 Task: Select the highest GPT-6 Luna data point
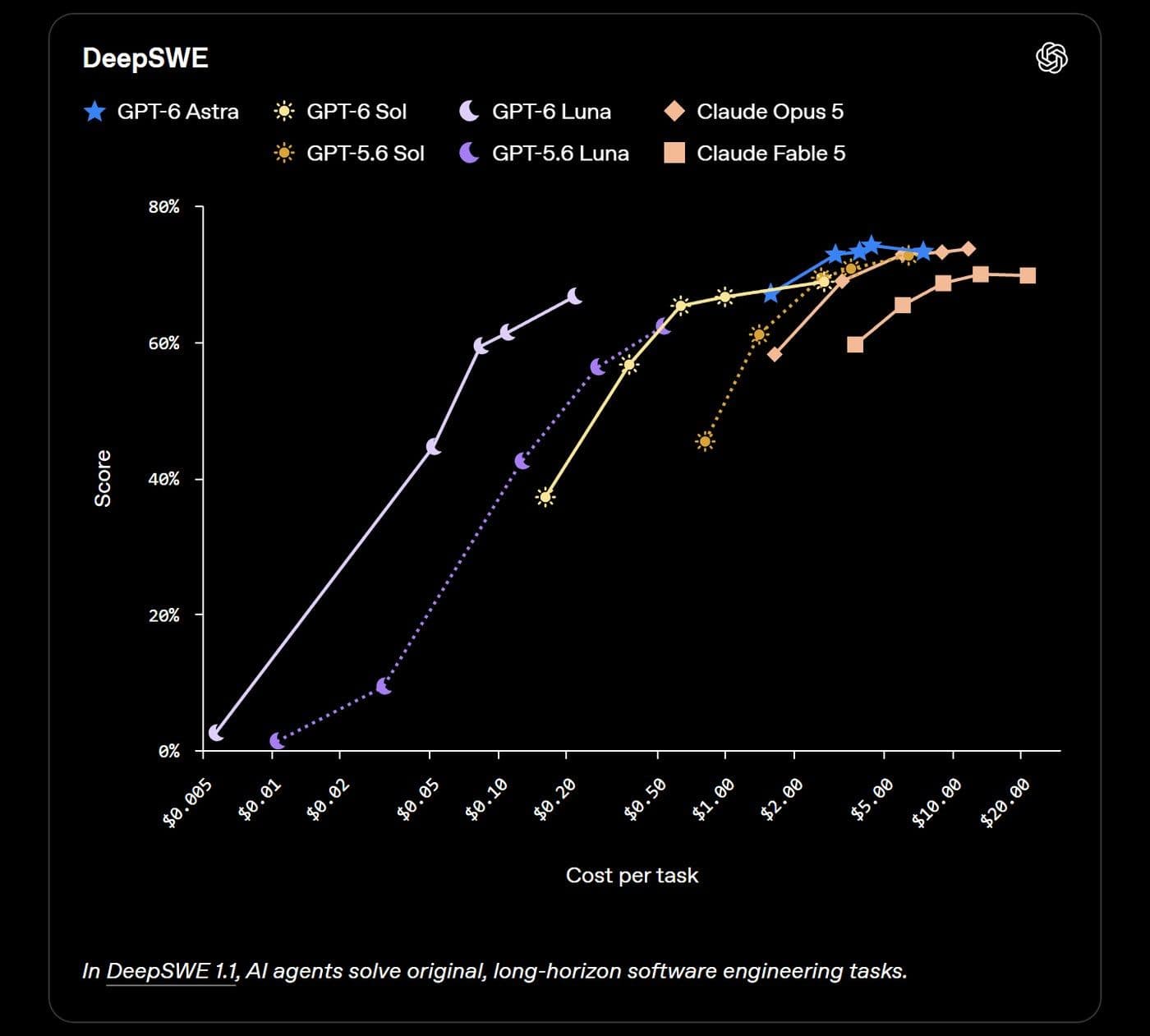click(x=575, y=296)
